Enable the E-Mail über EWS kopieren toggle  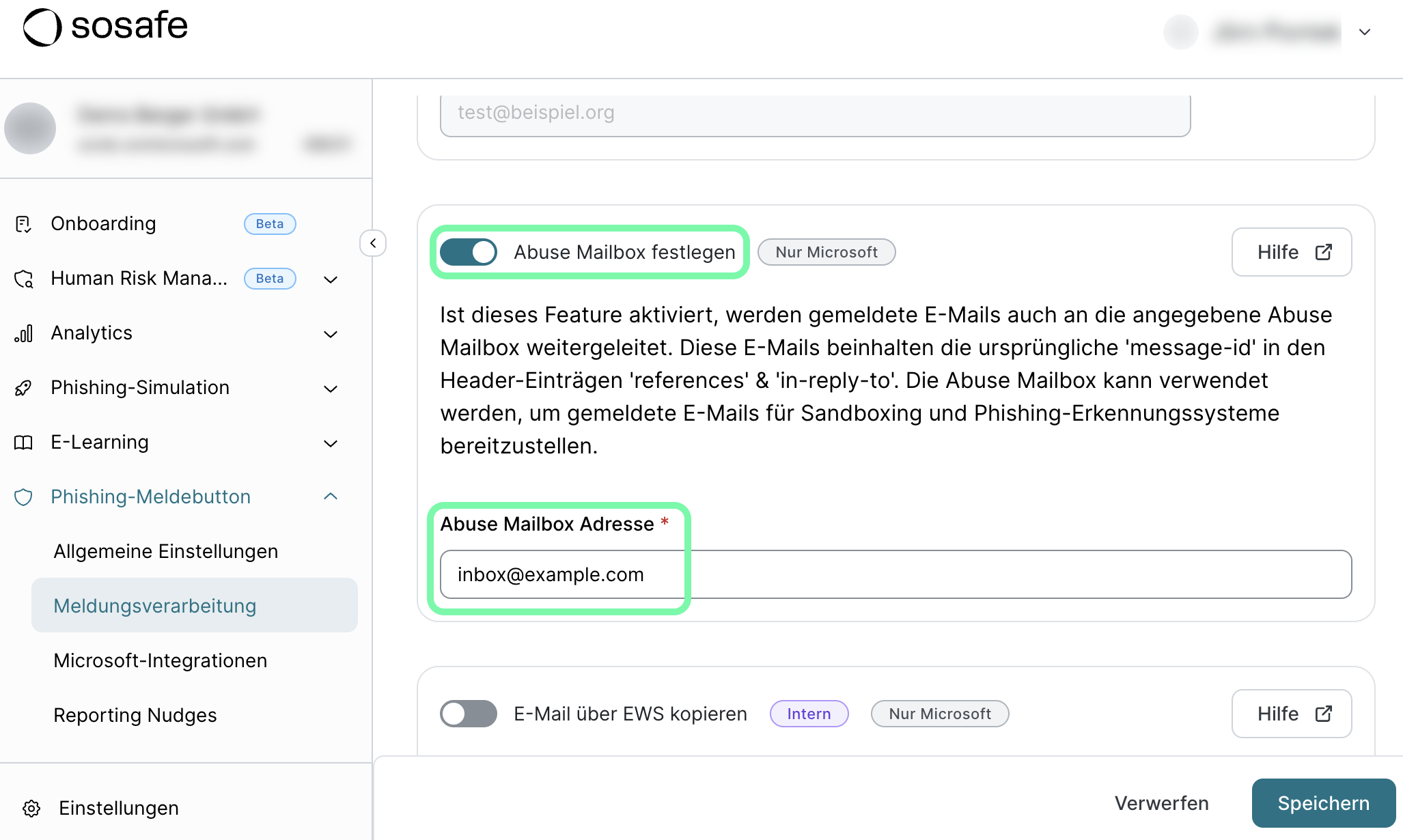pyautogui.click(x=469, y=714)
